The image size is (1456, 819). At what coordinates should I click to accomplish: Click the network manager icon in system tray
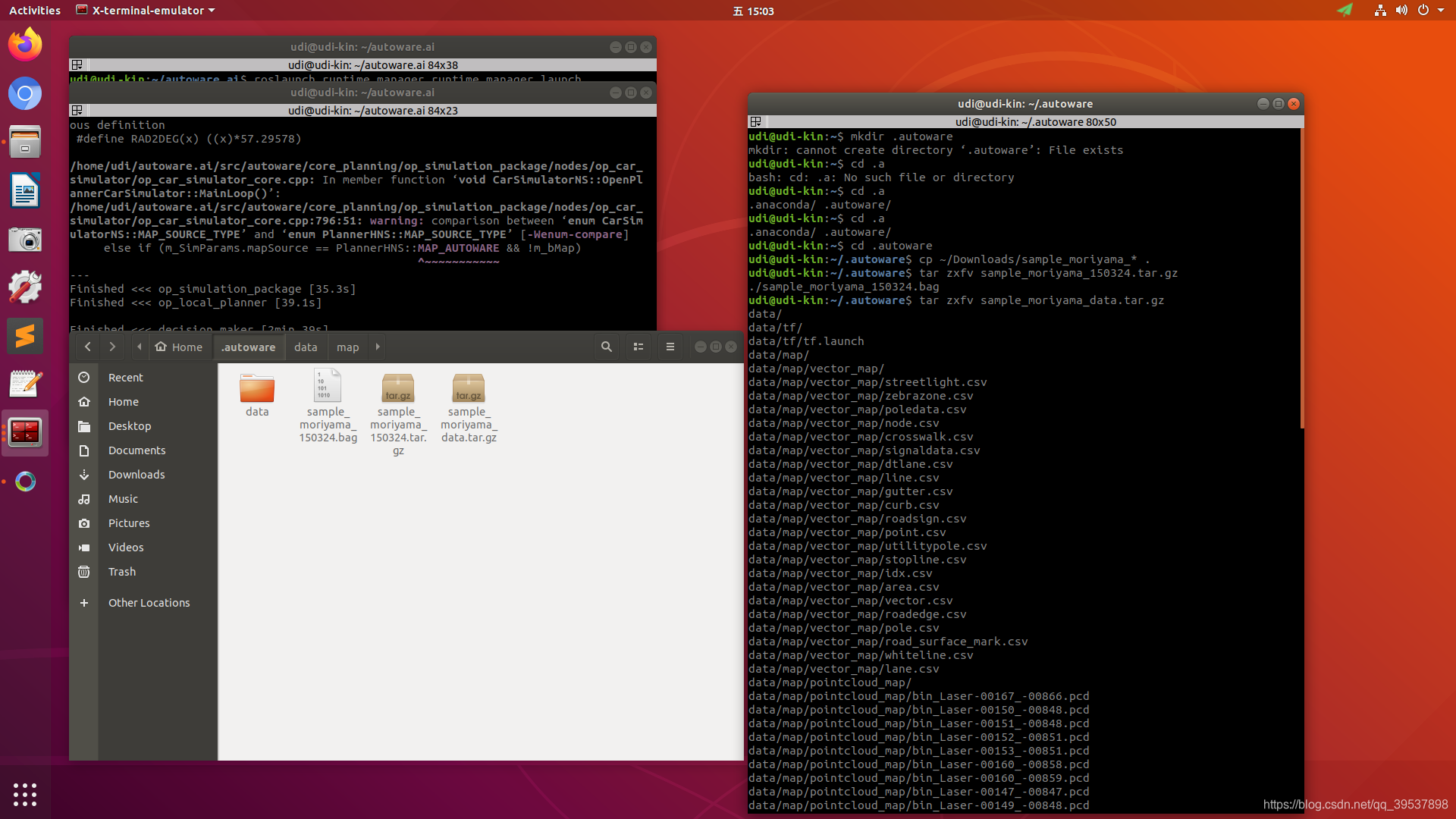pyautogui.click(x=1380, y=10)
